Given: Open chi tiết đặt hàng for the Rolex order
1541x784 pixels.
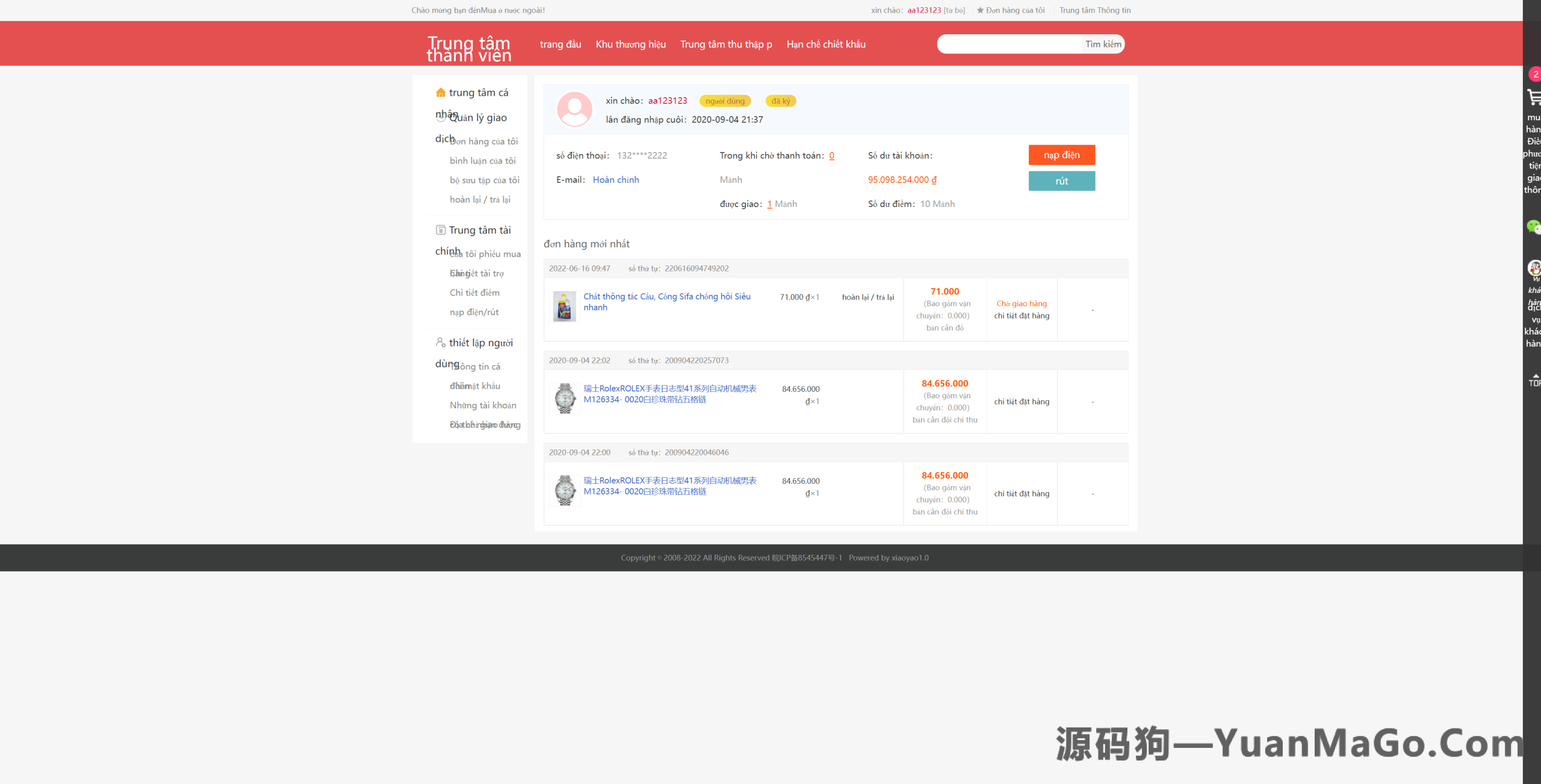Looking at the screenshot, I should point(1021,401).
